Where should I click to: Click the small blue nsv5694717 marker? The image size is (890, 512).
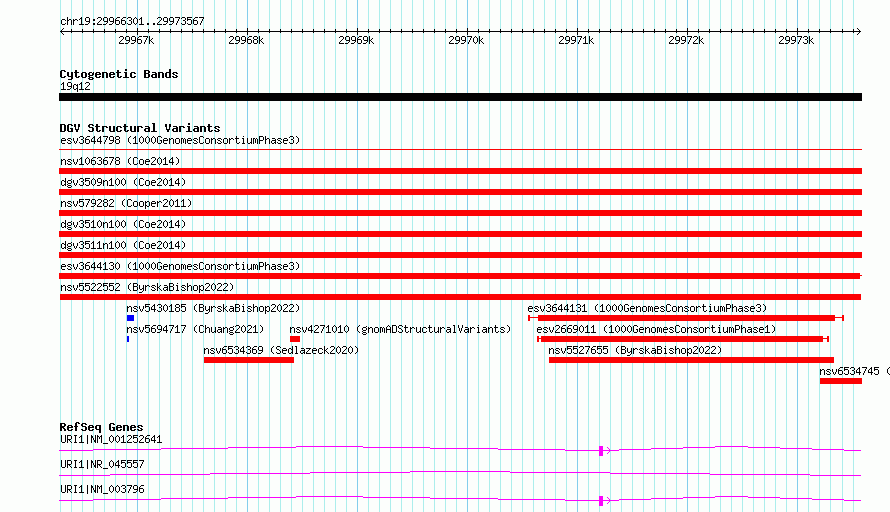click(x=128, y=339)
